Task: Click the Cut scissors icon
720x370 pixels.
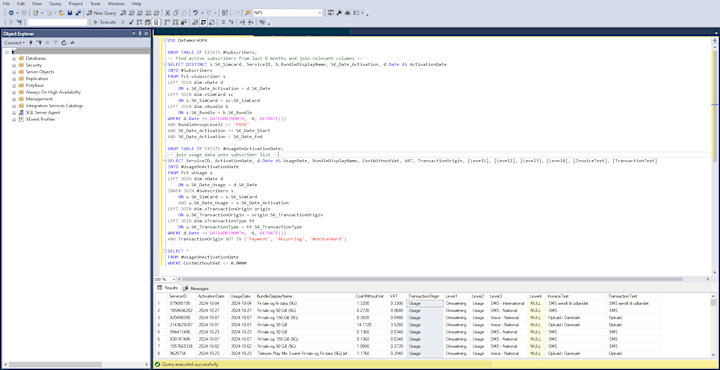Action: (x=167, y=13)
